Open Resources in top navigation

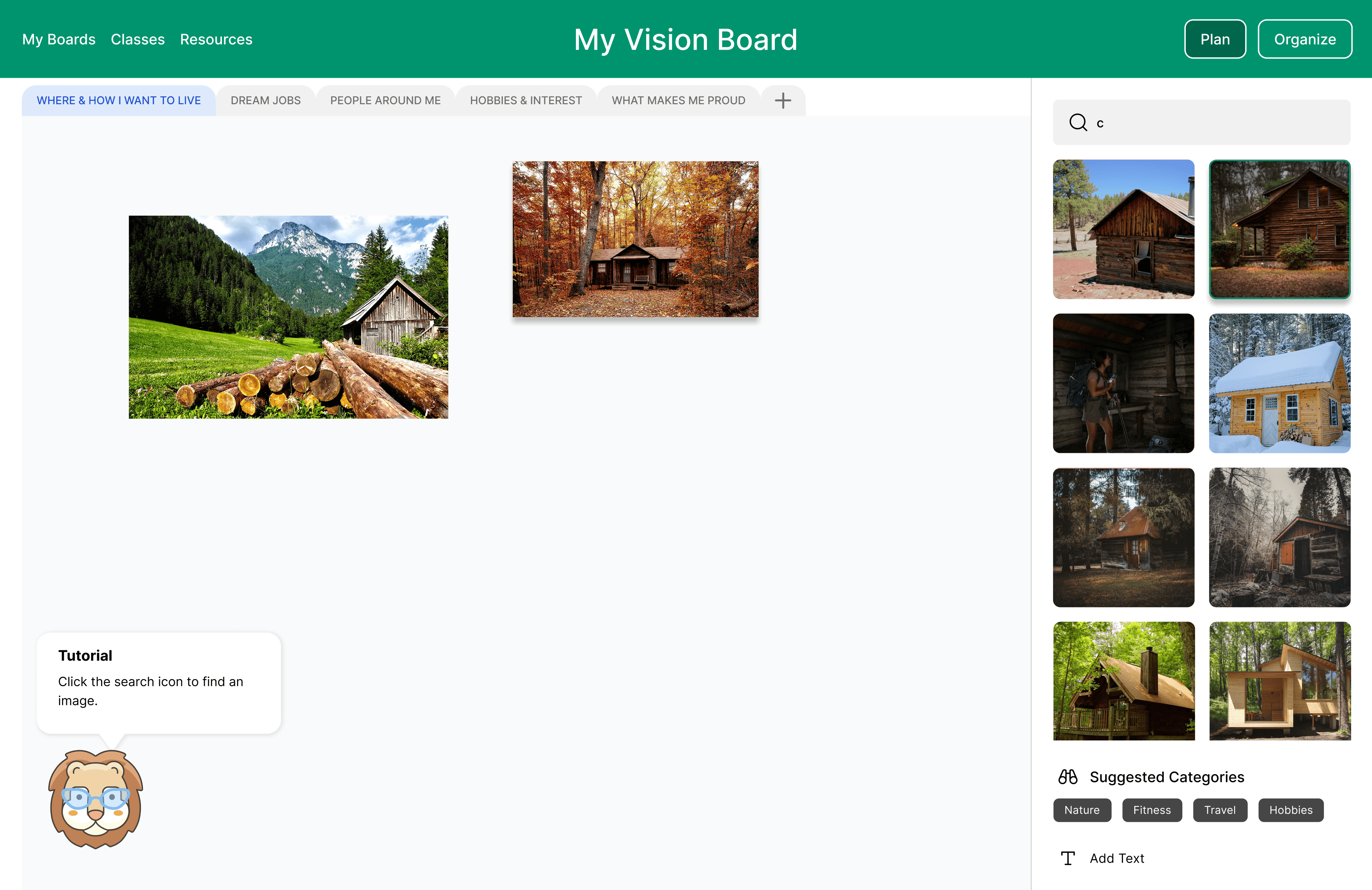point(216,39)
